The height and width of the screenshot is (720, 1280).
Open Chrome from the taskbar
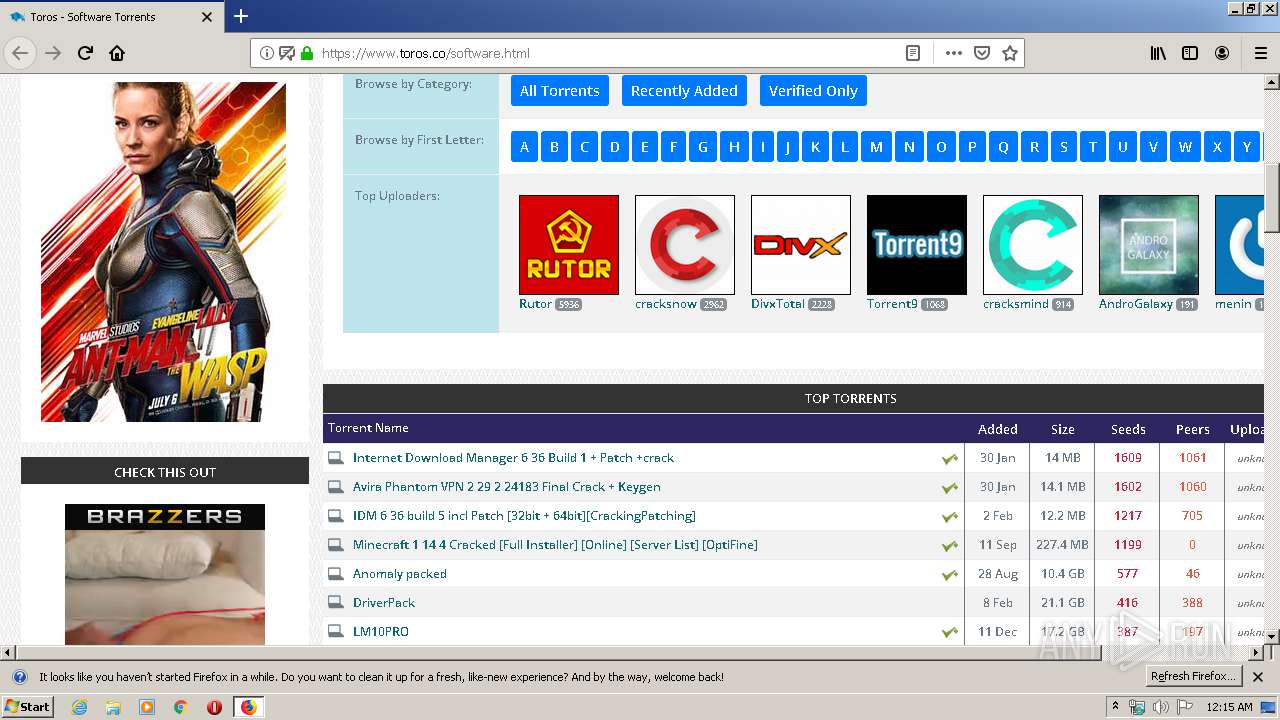pos(180,707)
